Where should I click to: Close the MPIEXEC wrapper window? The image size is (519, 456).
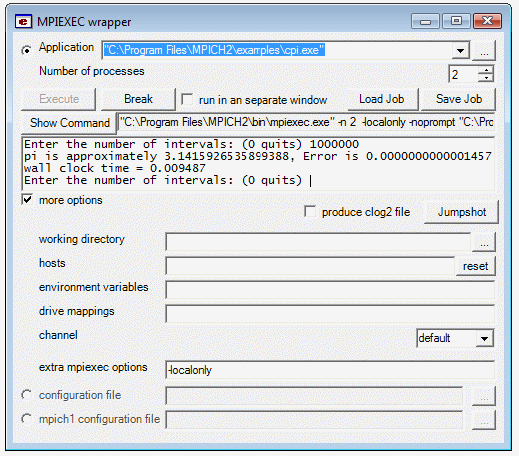tap(487, 21)
